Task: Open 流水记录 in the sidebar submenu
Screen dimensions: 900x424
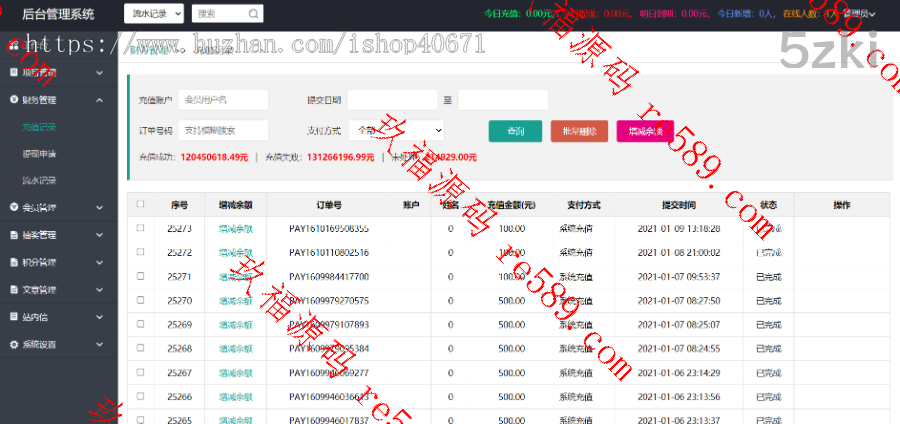Action: pyautogui.click(x=40, y=181)
